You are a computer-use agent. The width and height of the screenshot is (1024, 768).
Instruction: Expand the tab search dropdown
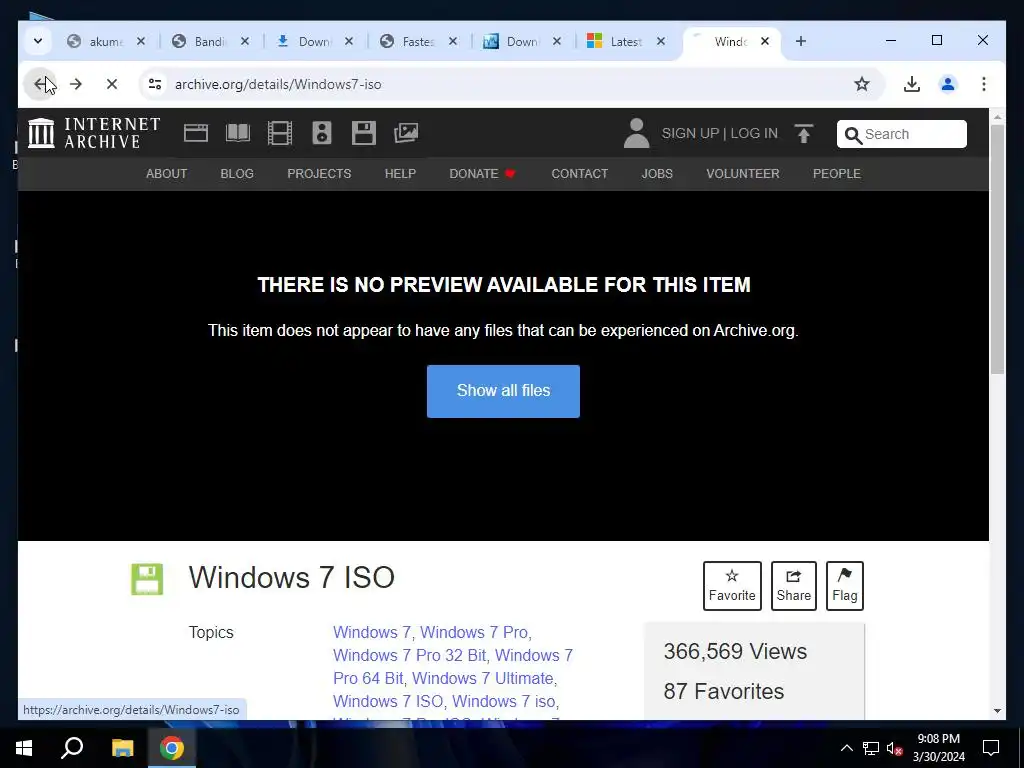point(38,41)
